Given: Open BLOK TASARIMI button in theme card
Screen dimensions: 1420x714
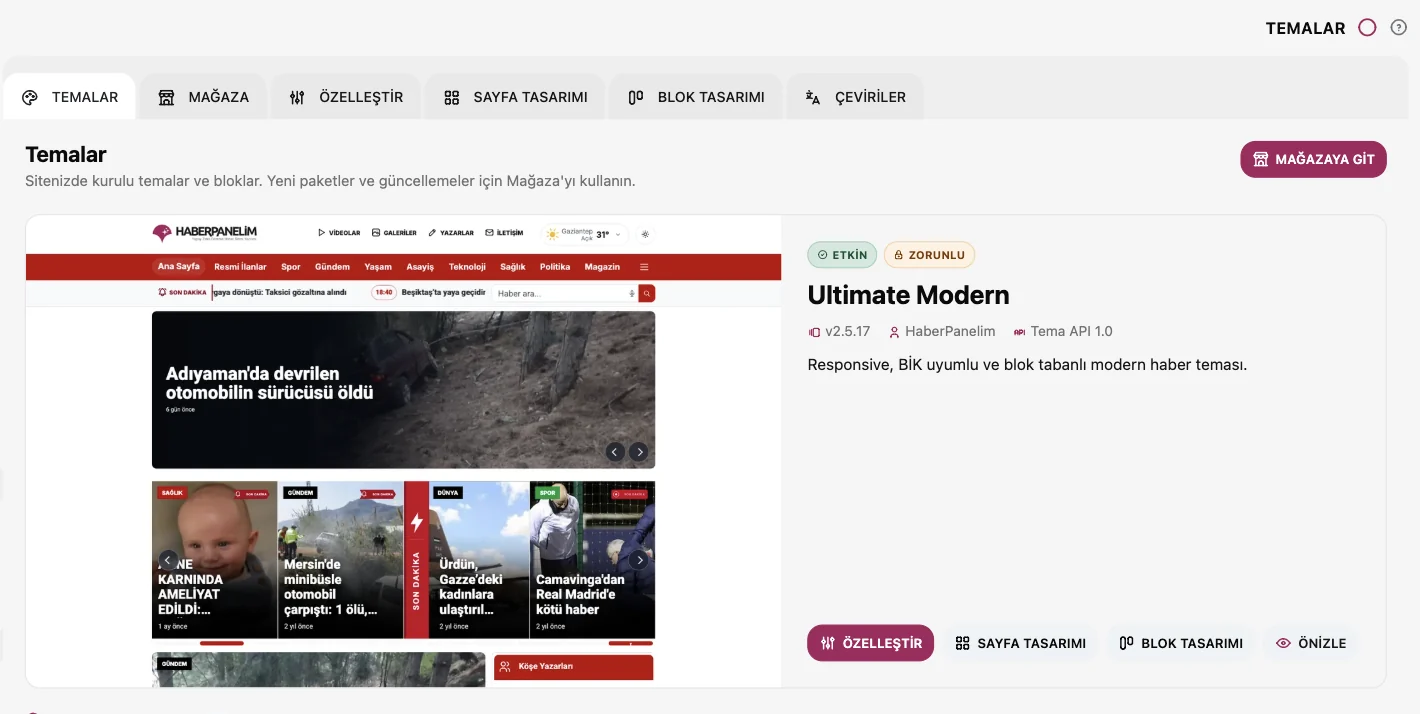Looking at the screenshot, I should pos(1181,643).
